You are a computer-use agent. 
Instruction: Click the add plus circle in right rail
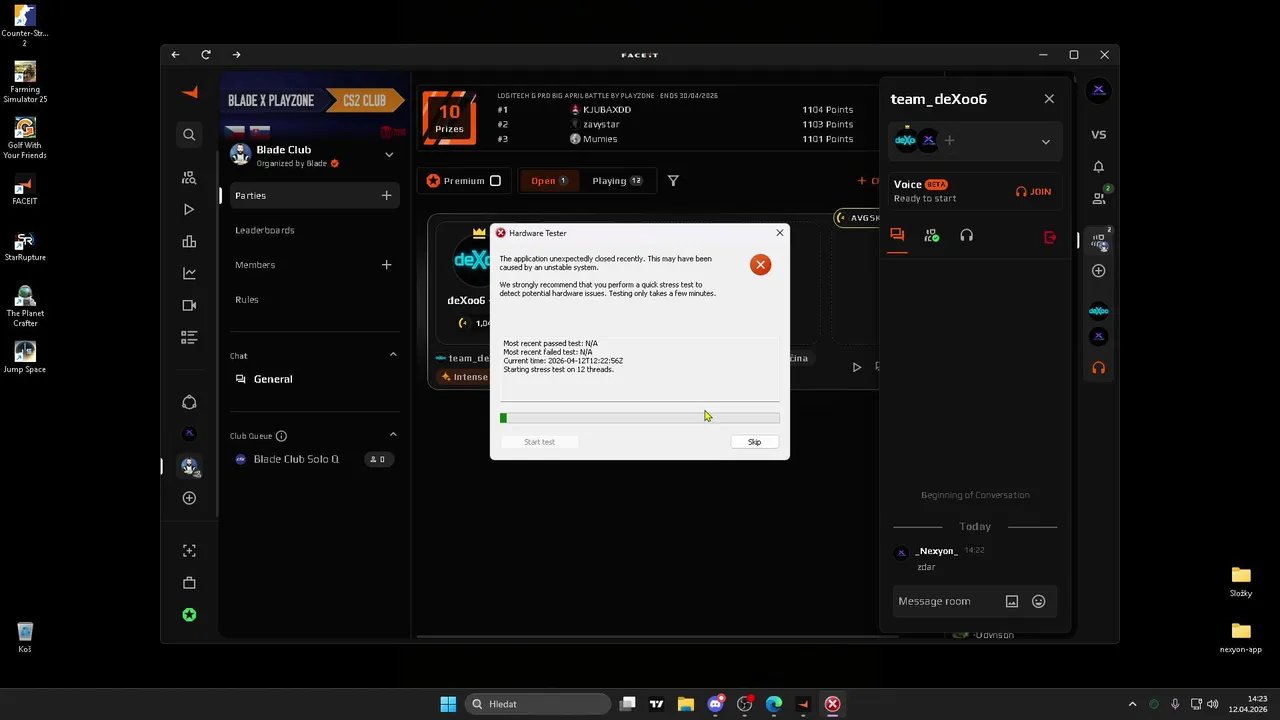tap(1098, 271)
